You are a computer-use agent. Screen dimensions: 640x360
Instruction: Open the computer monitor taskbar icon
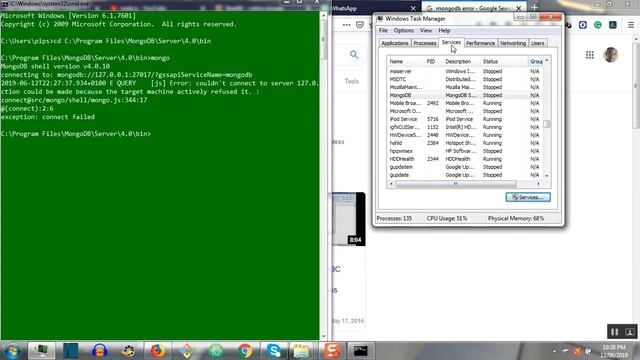tap(41, 351)
